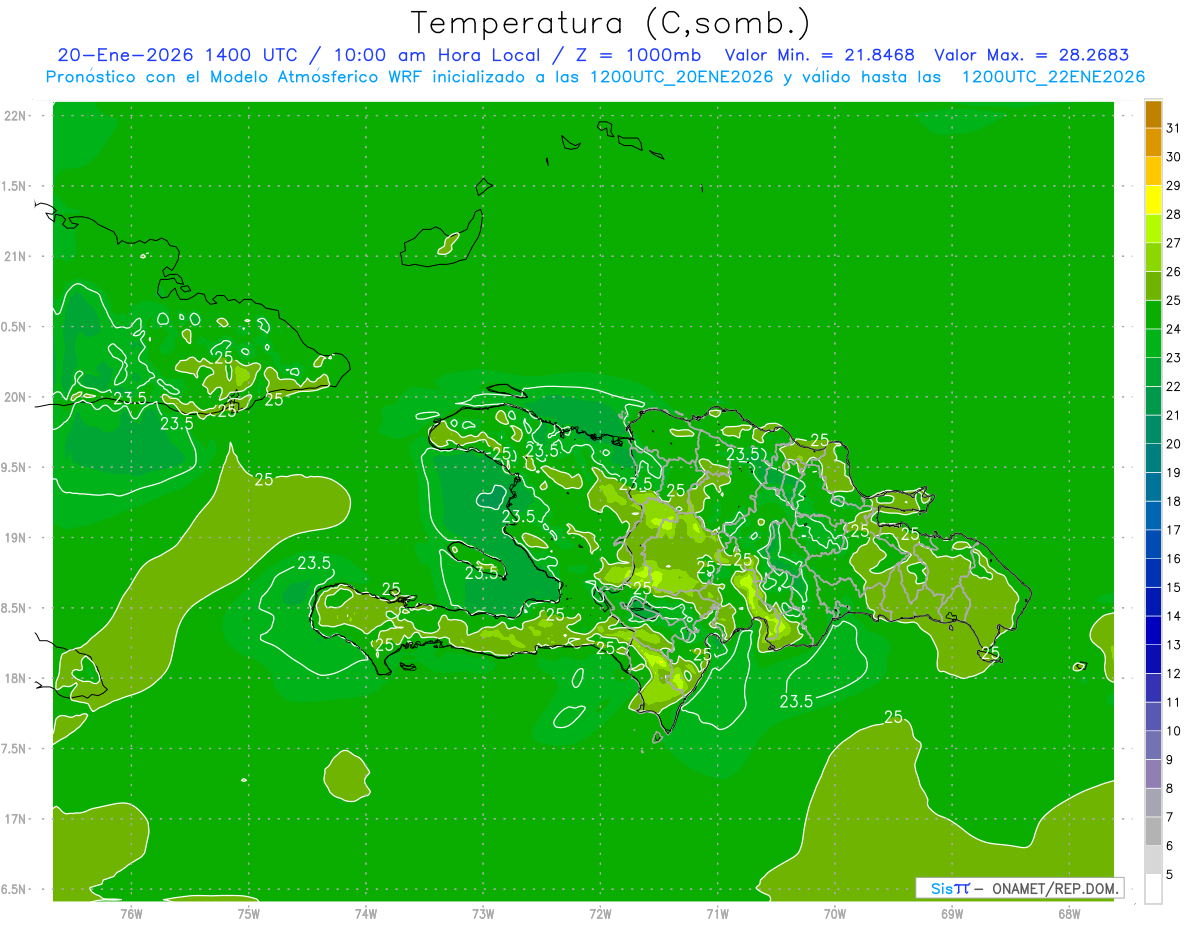
Task: Click the dark orange swatch above 31
Action: pyautogui.click(x=1153, y=114)
